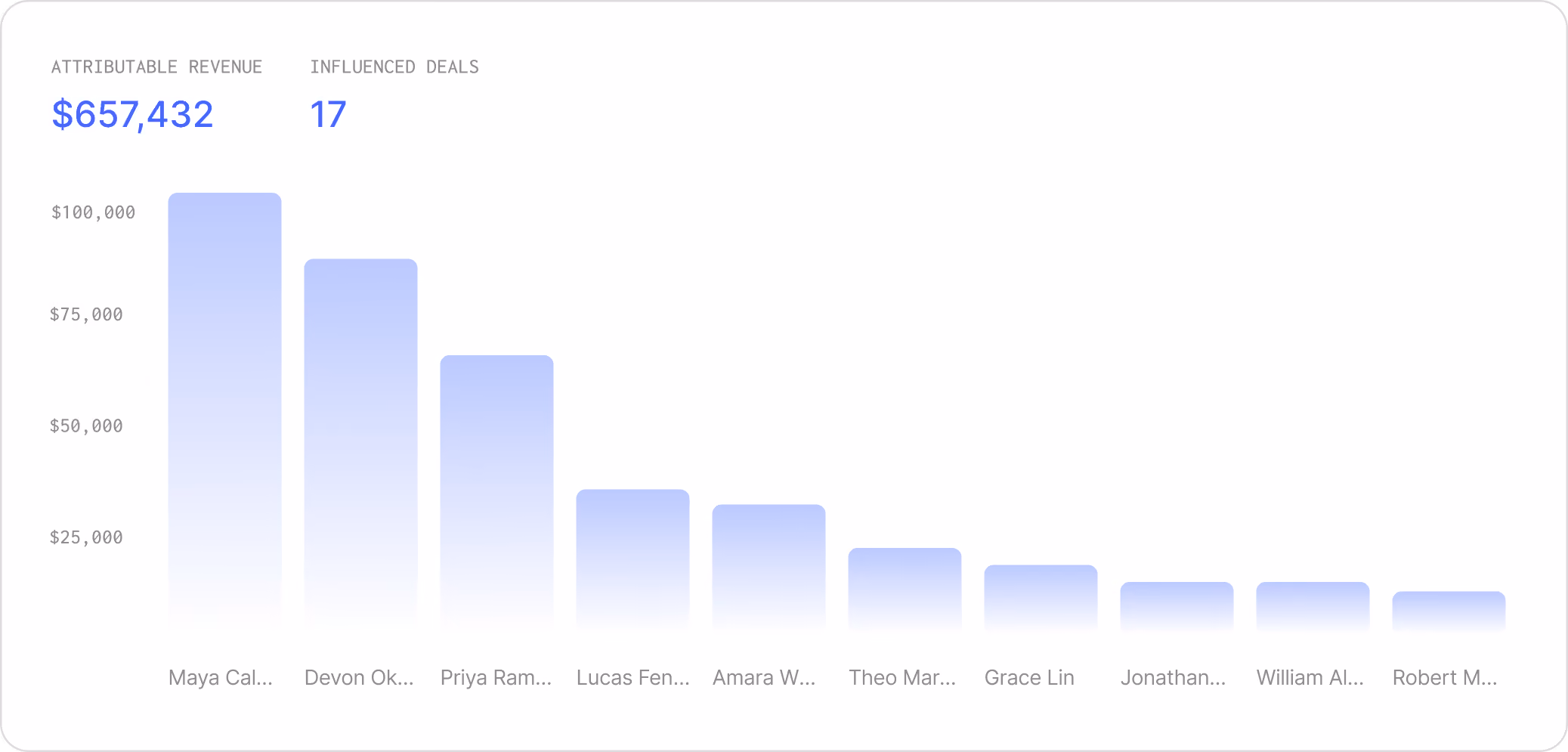
Task: Select the Lucas Fen... bar
Action: (x=632, y=560)
